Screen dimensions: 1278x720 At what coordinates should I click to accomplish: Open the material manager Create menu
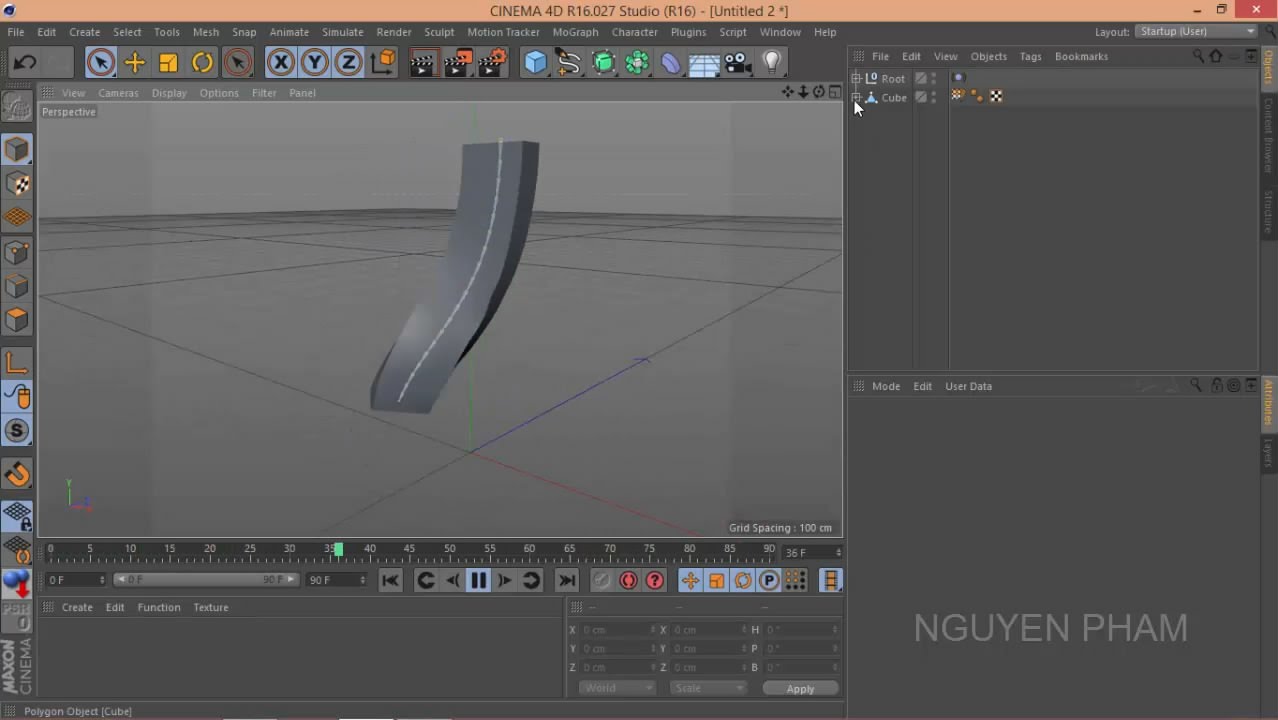pos(77,607)
